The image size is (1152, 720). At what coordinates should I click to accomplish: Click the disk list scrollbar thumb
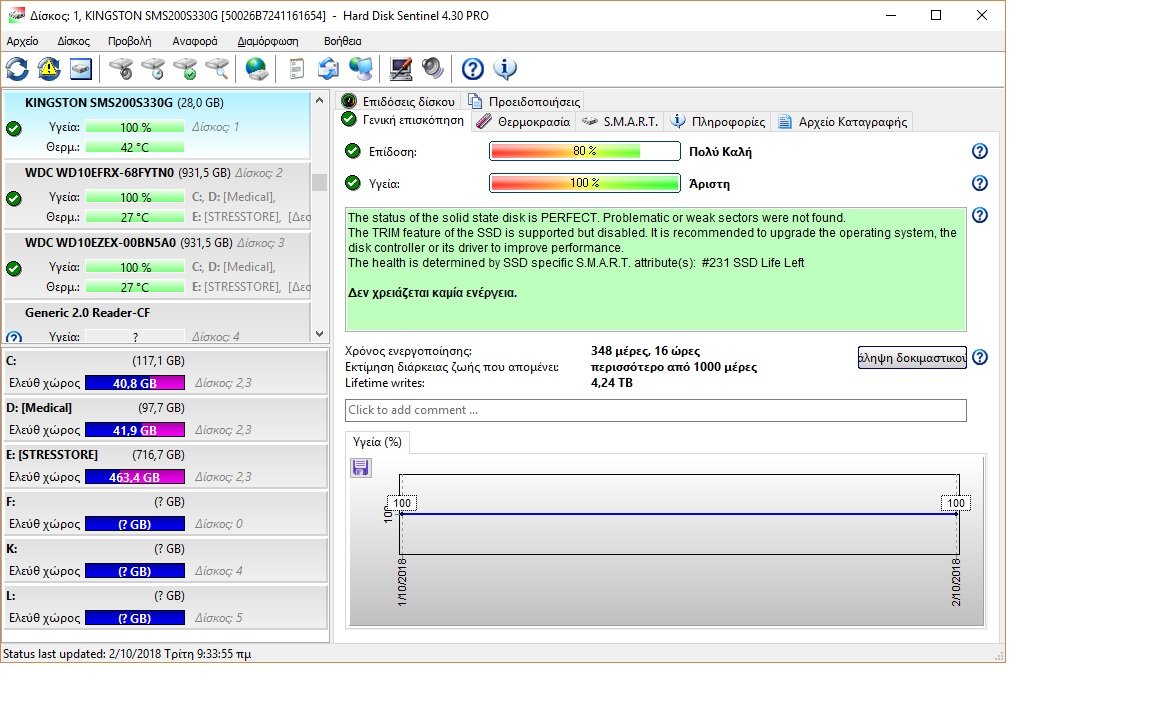point(319,181)
